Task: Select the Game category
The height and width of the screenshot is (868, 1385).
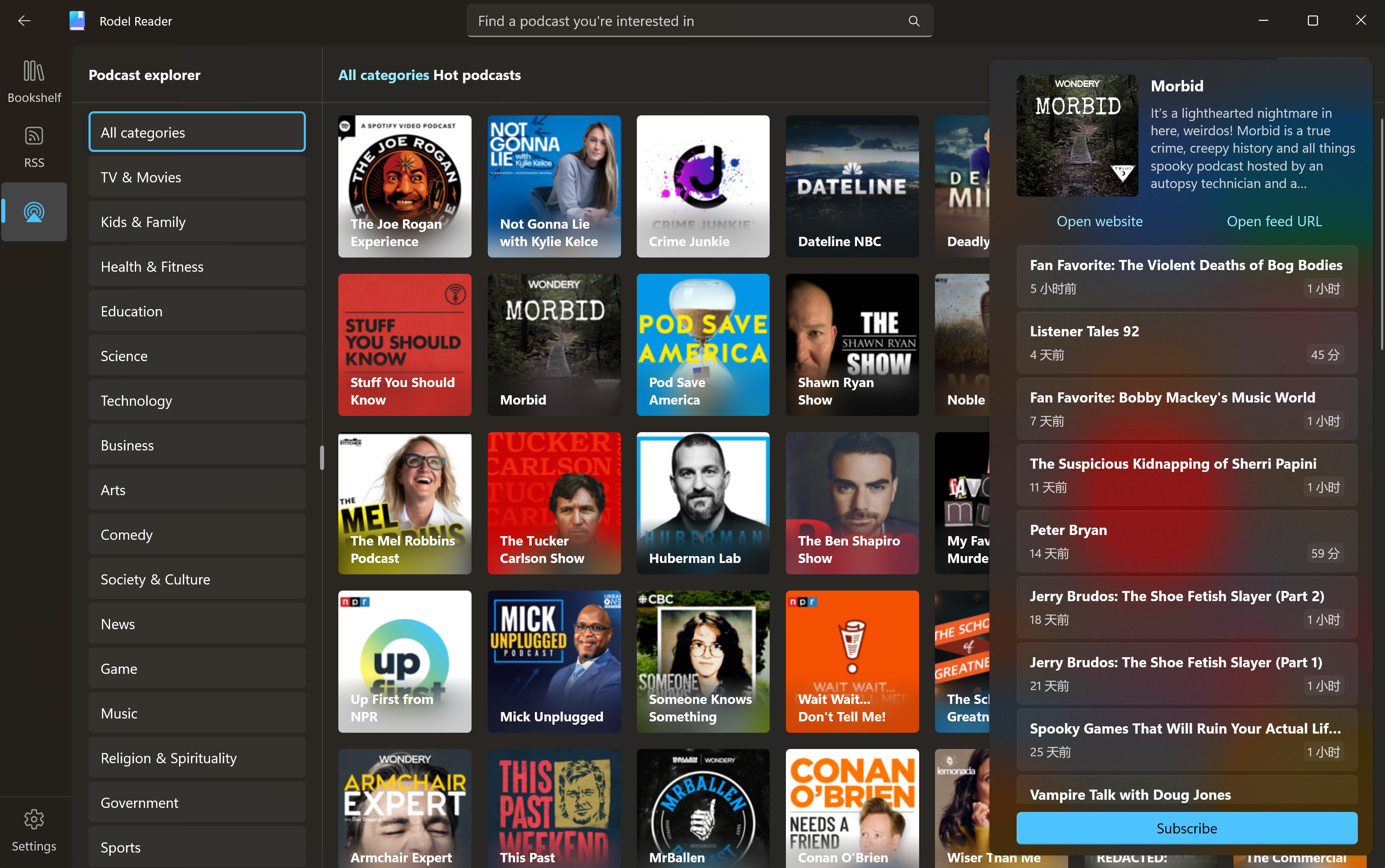Action: (x=197, y=669)
